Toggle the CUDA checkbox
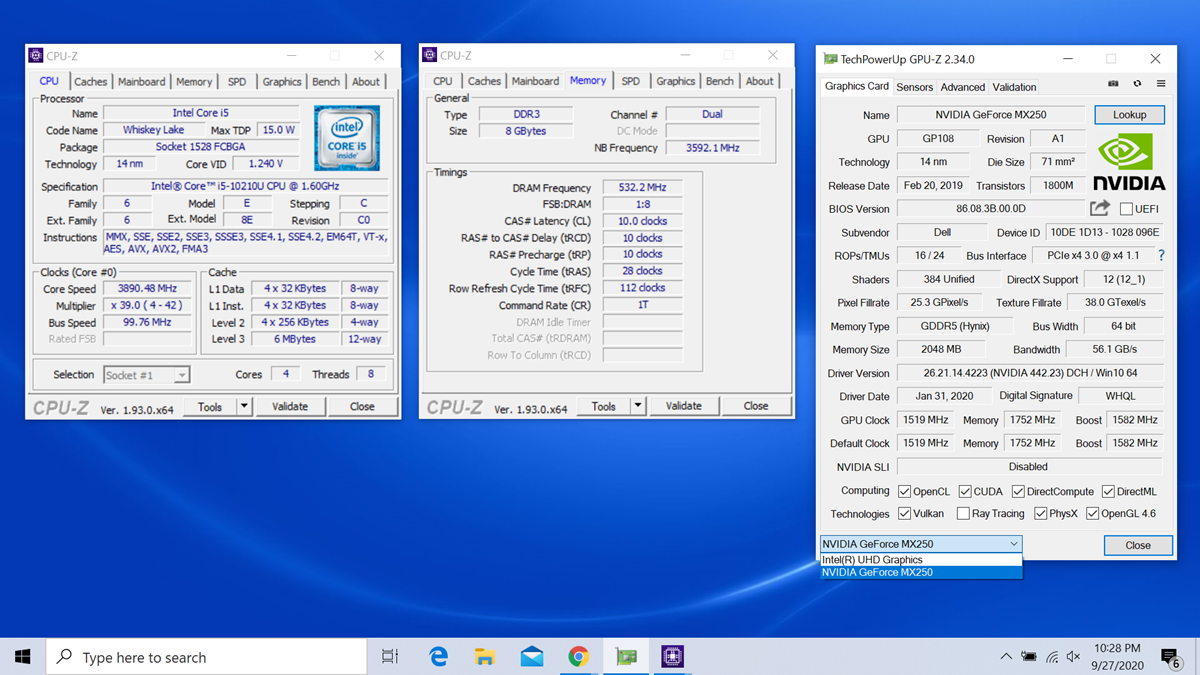1200x675 pixels. 965,491
